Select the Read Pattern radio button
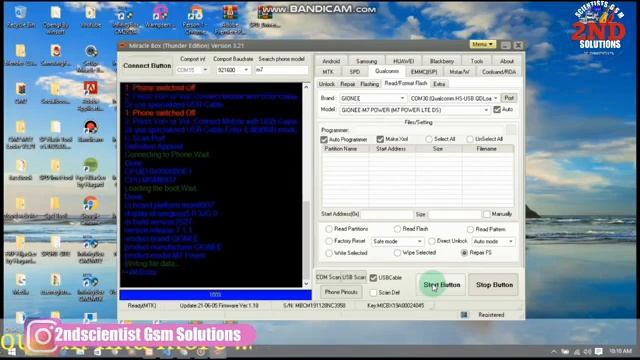This screenshot has width=640, height=360. [470, 229]
